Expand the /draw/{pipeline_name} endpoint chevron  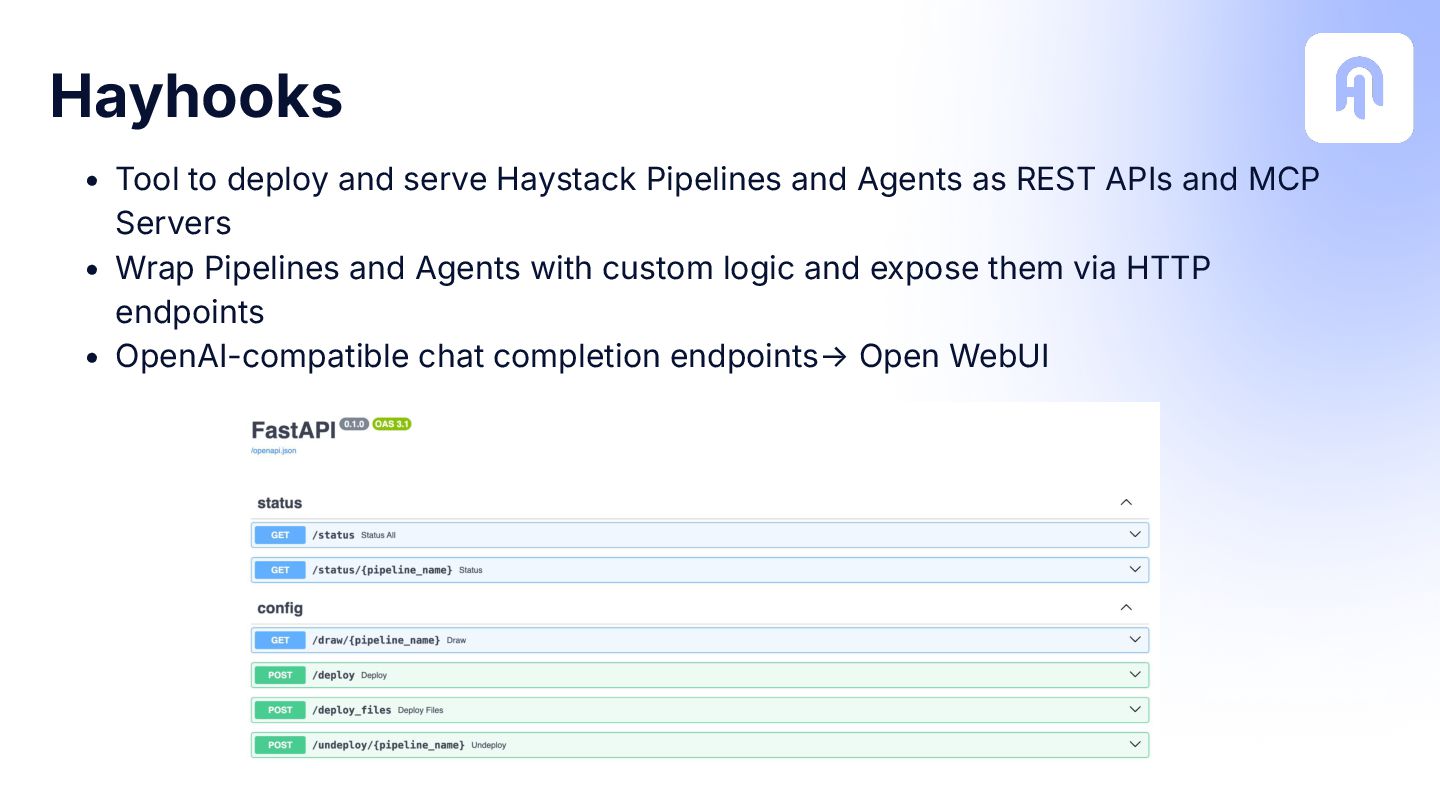click(1135, 640)
